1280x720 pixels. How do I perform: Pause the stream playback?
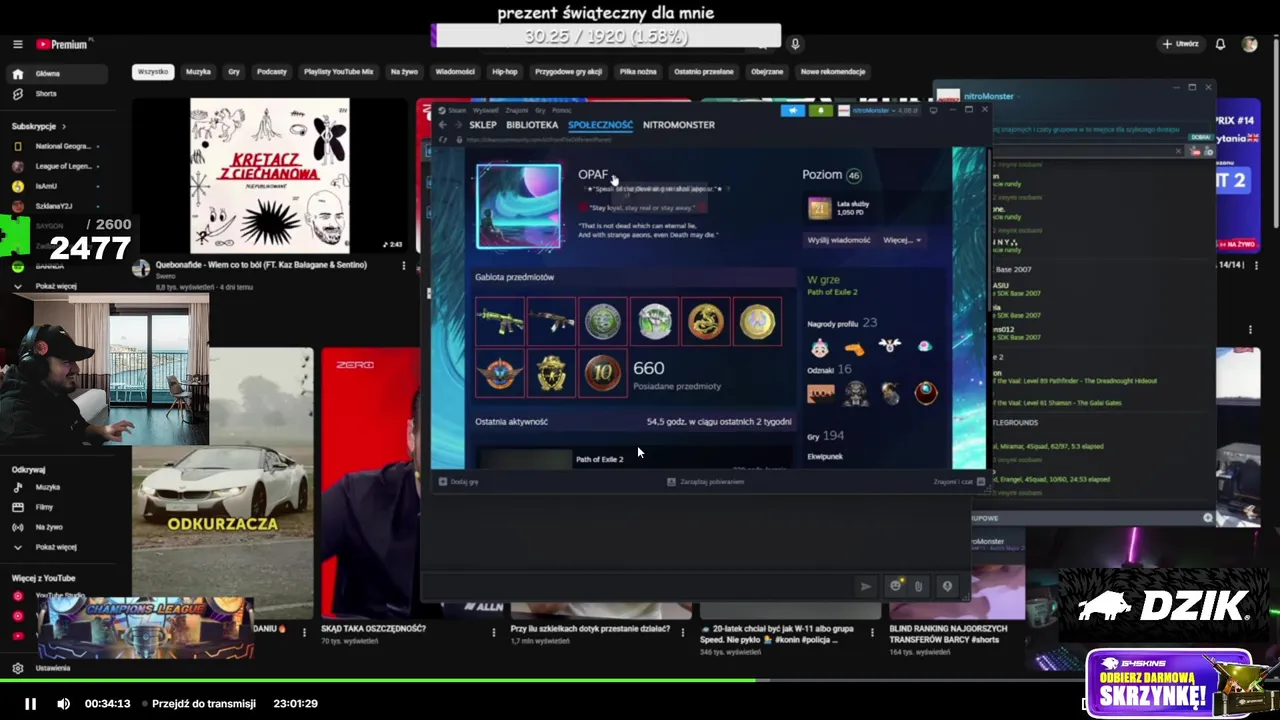tap(30, 704)
